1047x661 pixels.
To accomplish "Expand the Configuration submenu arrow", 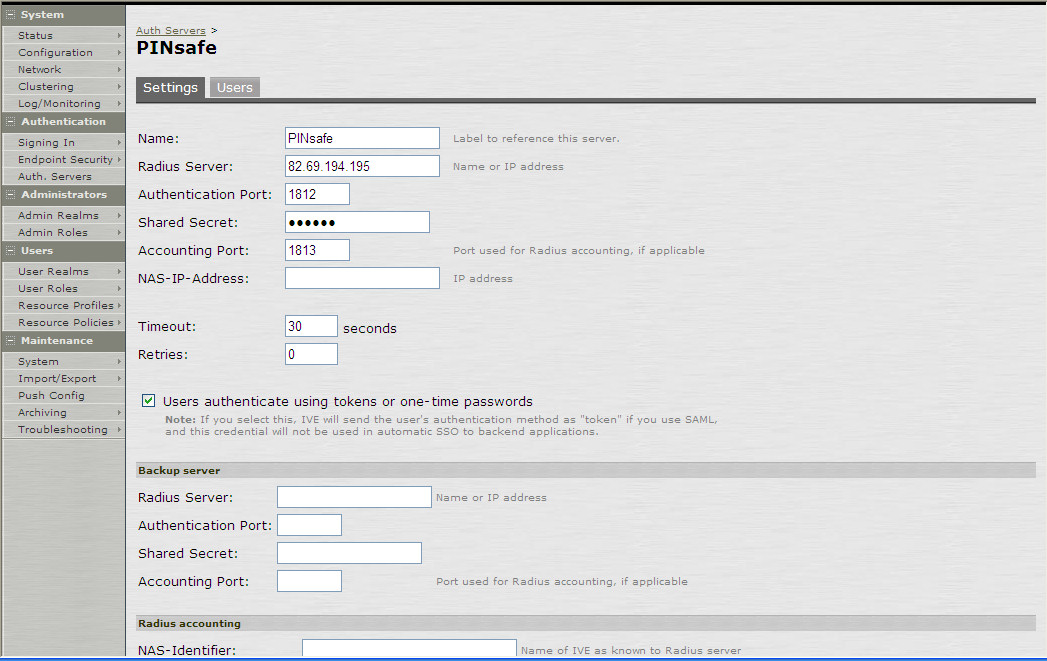I will (x=119, y=52).
